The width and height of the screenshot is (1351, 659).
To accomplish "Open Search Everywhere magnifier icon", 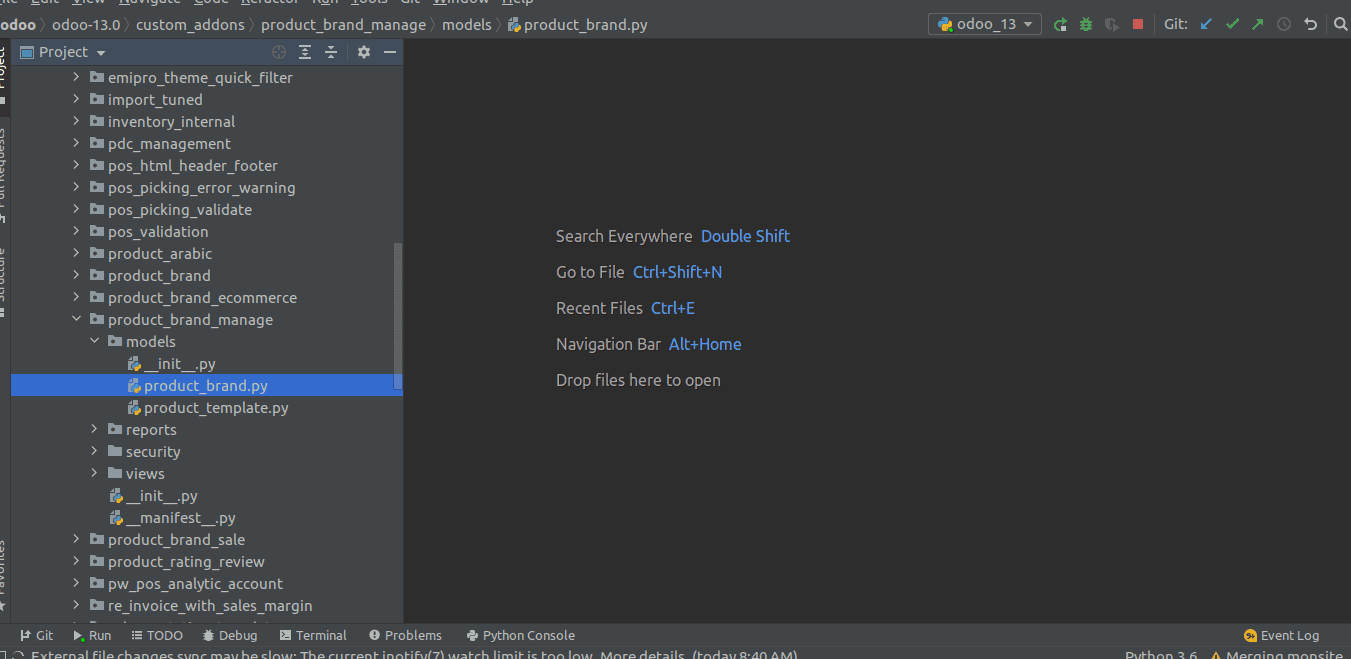I will point(1340,24).
